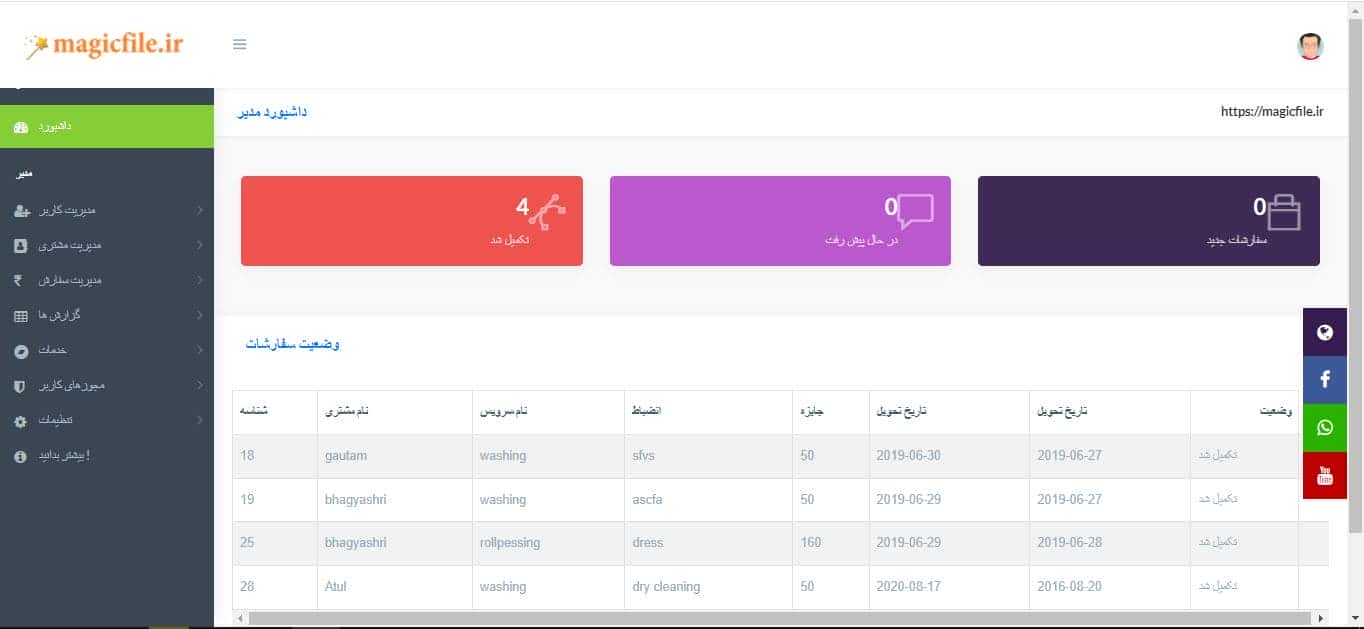The height and width of the screenshot is (629, 1364).
Task: Open the dark purple new orders card
Action: (x=1148, y=221)
